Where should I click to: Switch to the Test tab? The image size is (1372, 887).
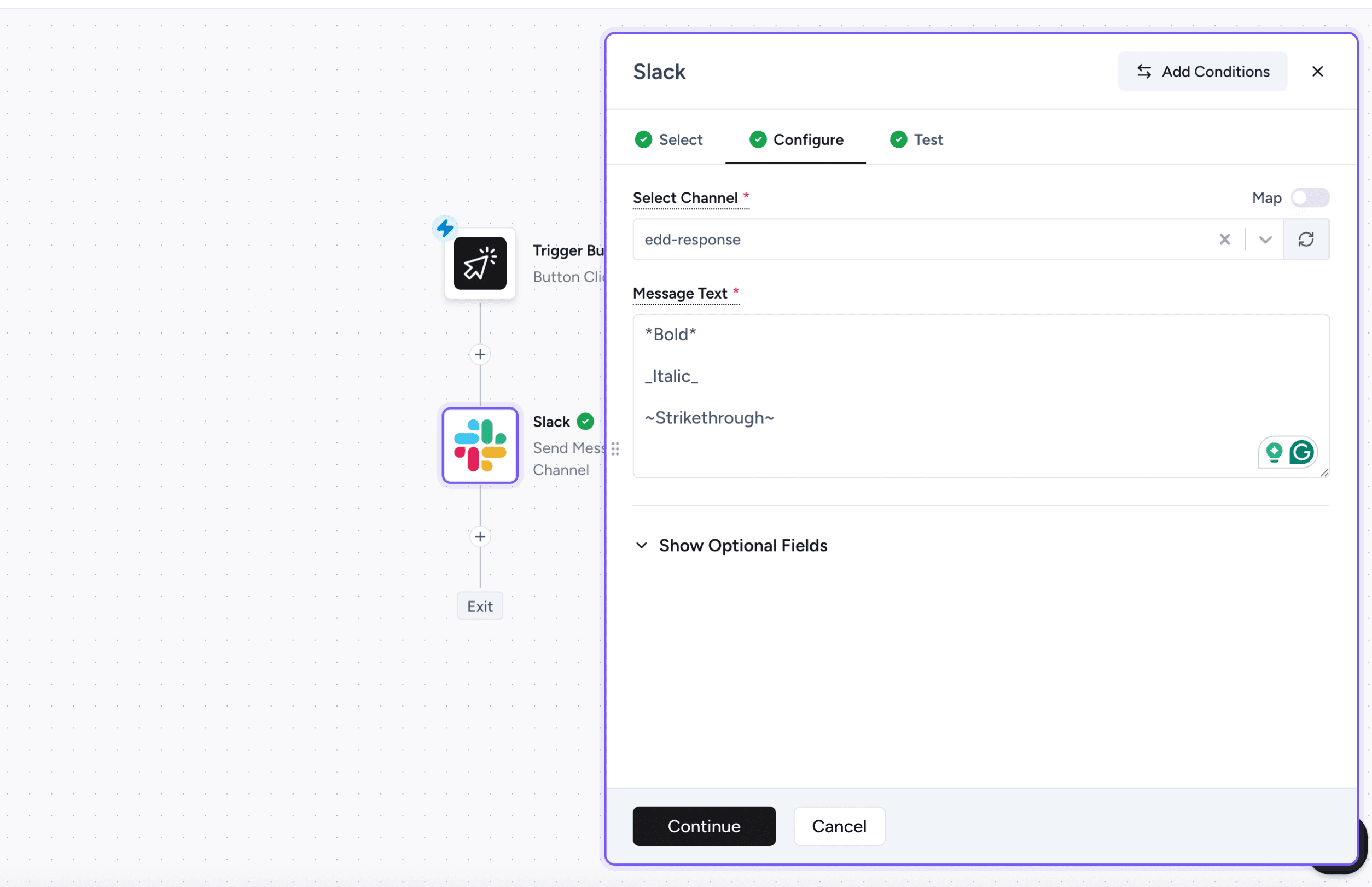tap(916, 139)
